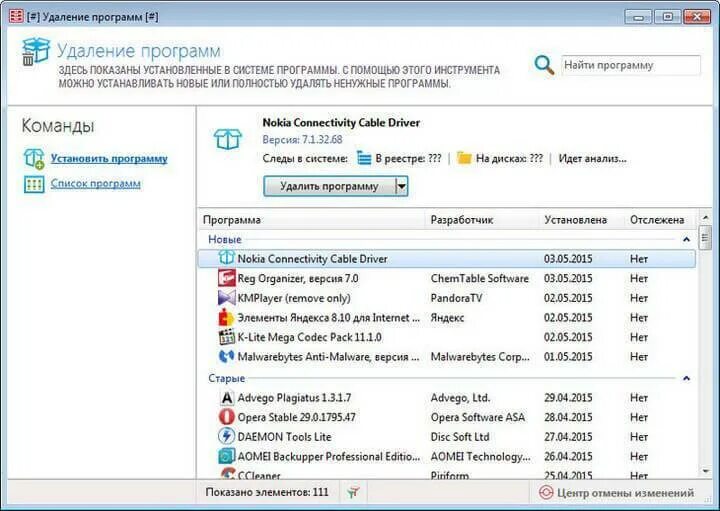
Task: Click the Reg Organizer row icon
Action: coord(226,278)
